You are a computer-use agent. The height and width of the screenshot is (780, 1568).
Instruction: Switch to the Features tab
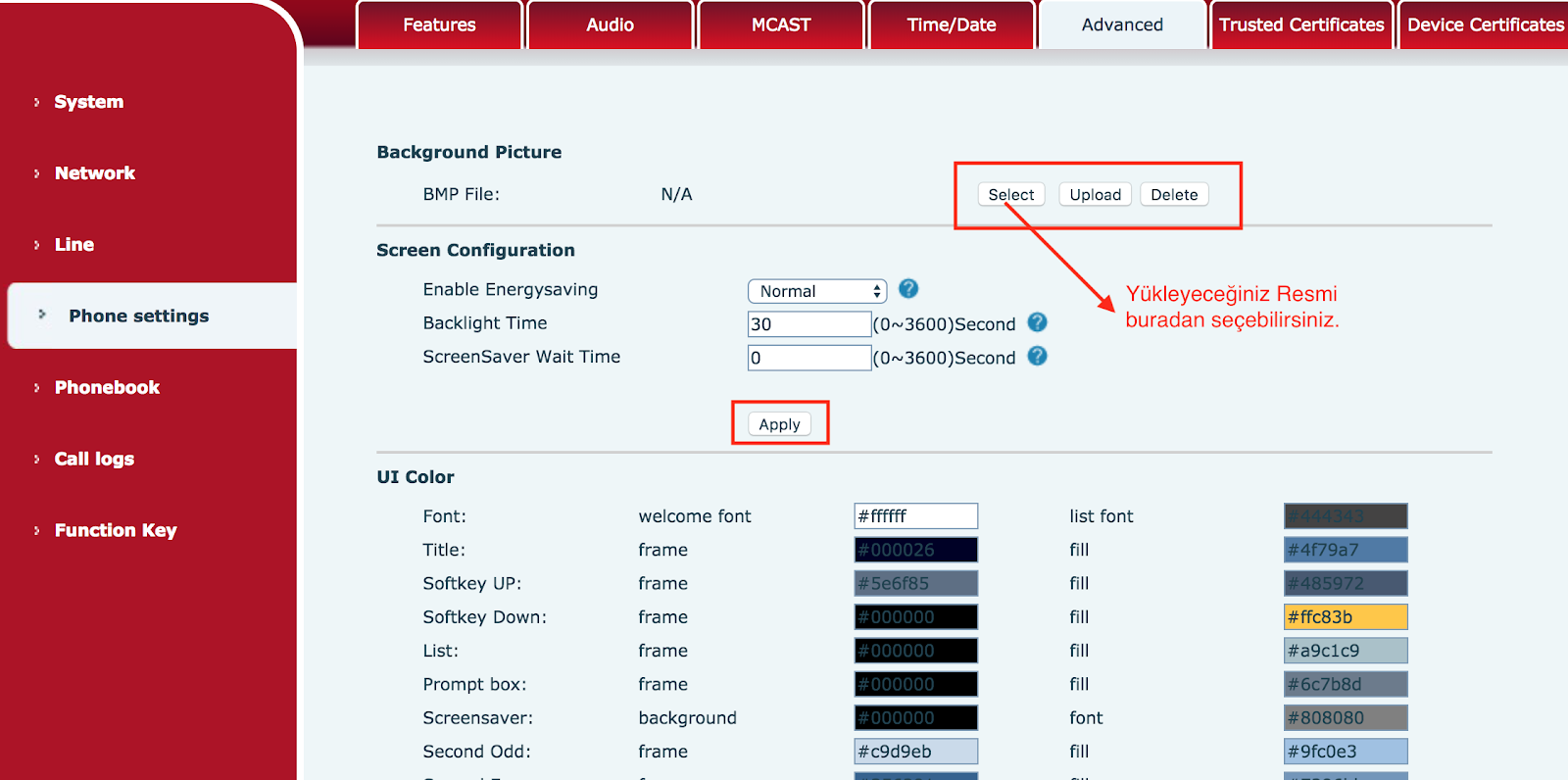point(439,25)
